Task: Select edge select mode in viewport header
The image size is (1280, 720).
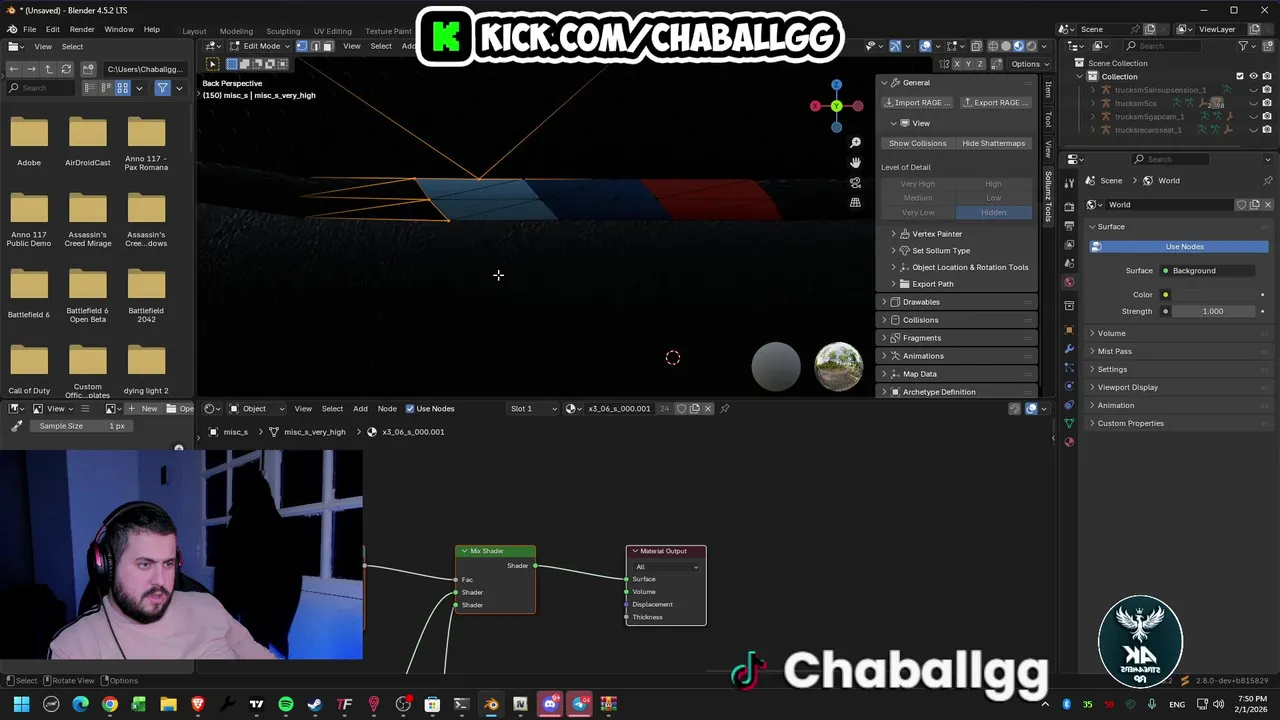Action: pyautogui.click(x=315, y=46)
